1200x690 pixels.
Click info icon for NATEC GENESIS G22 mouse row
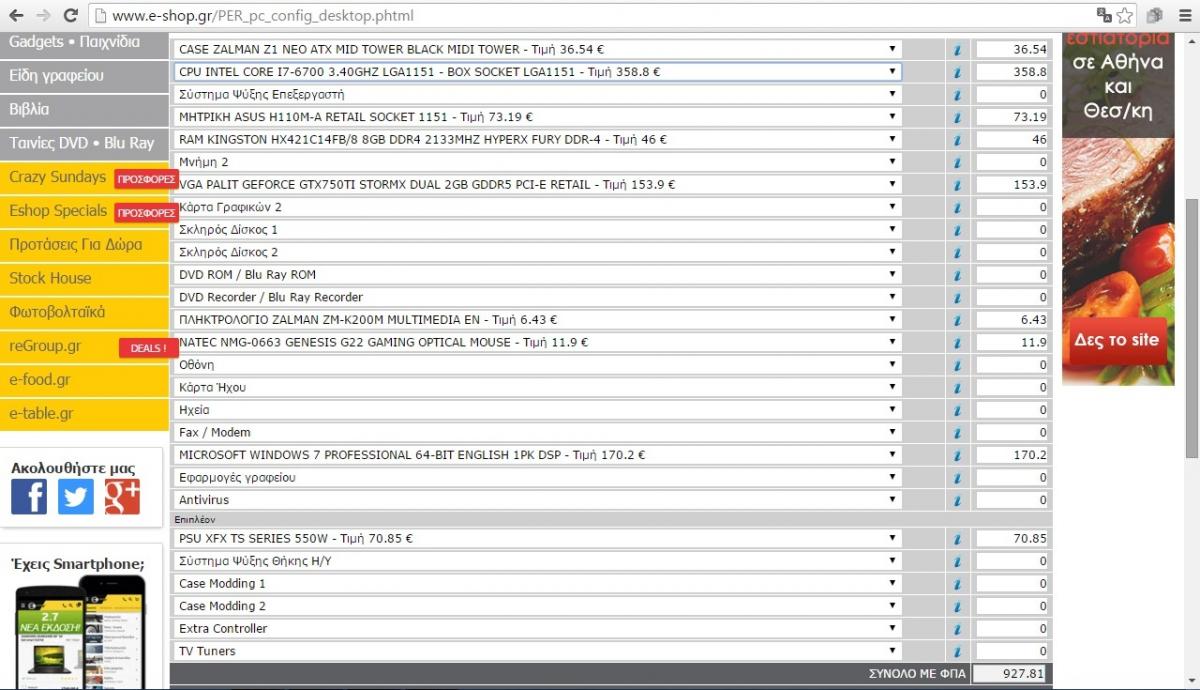coord(958,342)
